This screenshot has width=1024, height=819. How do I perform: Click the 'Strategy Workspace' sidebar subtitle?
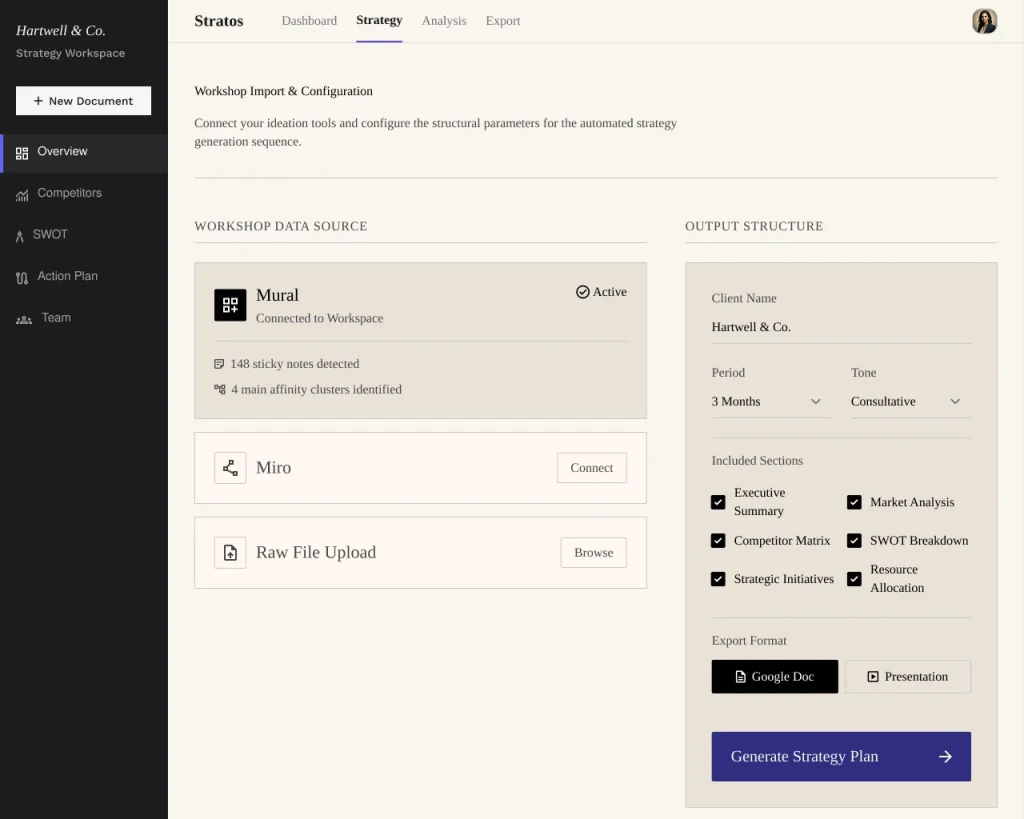[71, 53]
